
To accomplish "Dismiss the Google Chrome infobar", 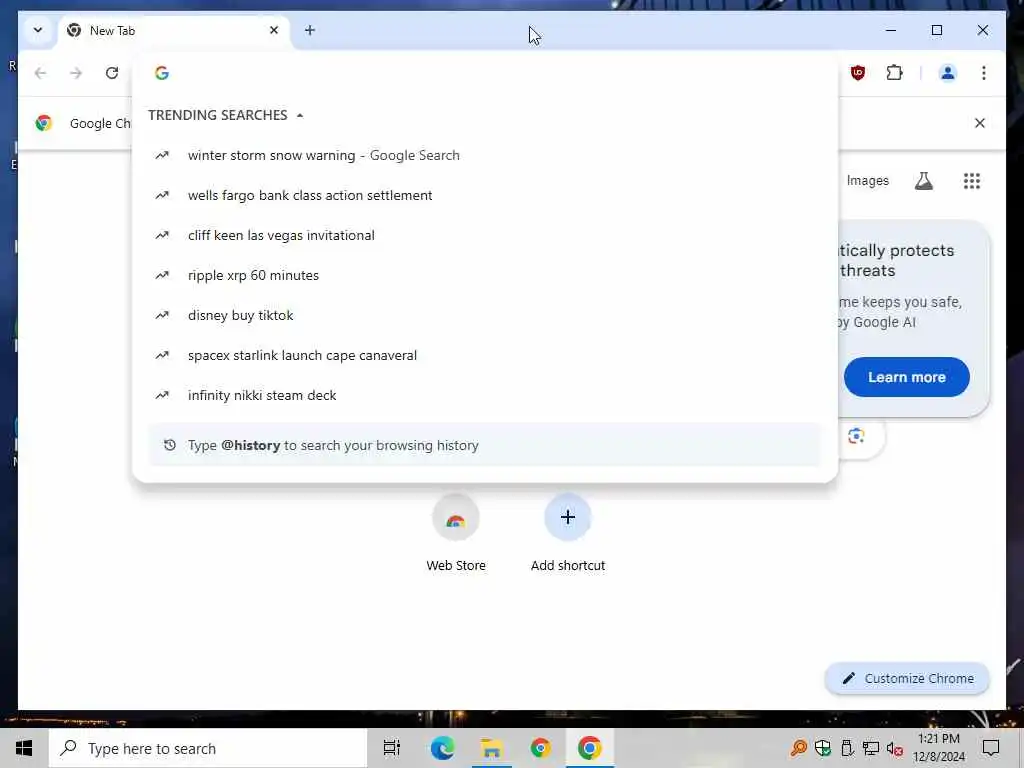I will click(980, 123).
